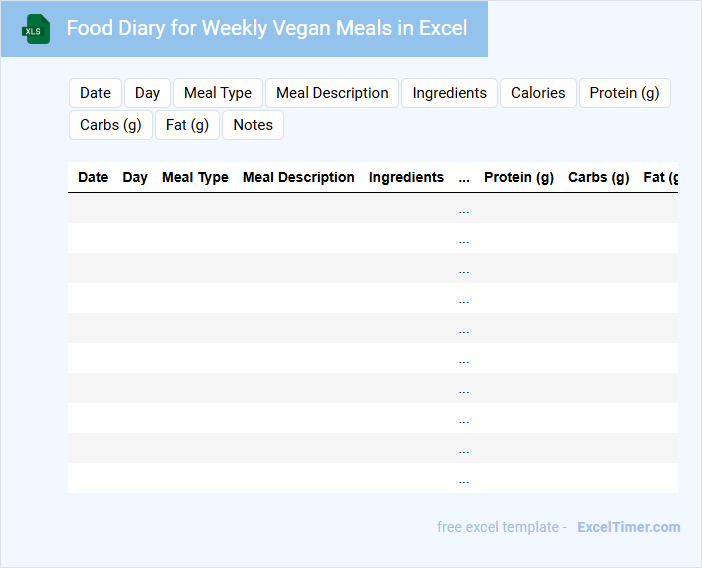Click the Meal Description tag

pos(332,93)
